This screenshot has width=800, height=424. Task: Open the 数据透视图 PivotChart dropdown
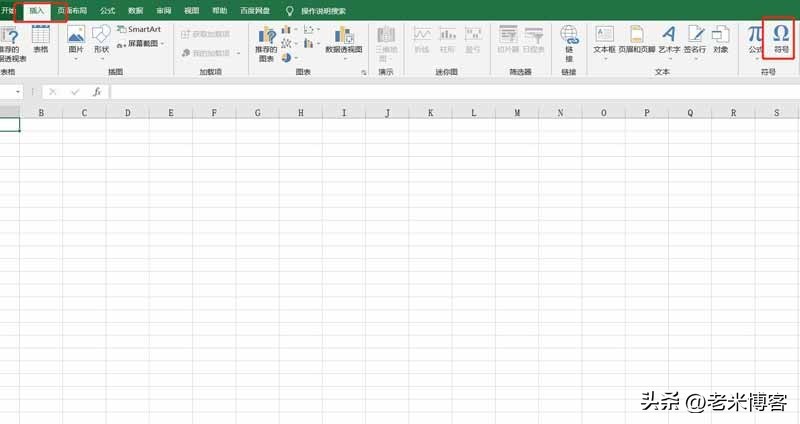point(343,58)
